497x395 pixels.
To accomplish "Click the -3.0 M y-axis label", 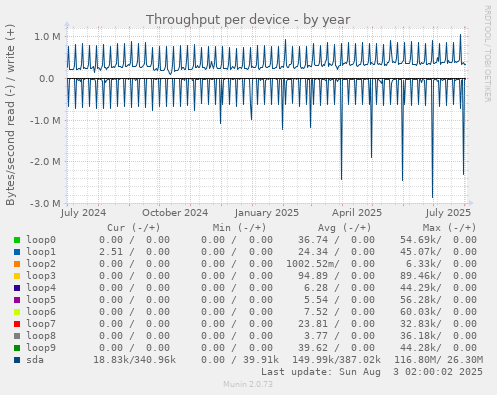I will click(x=45, y=203).
